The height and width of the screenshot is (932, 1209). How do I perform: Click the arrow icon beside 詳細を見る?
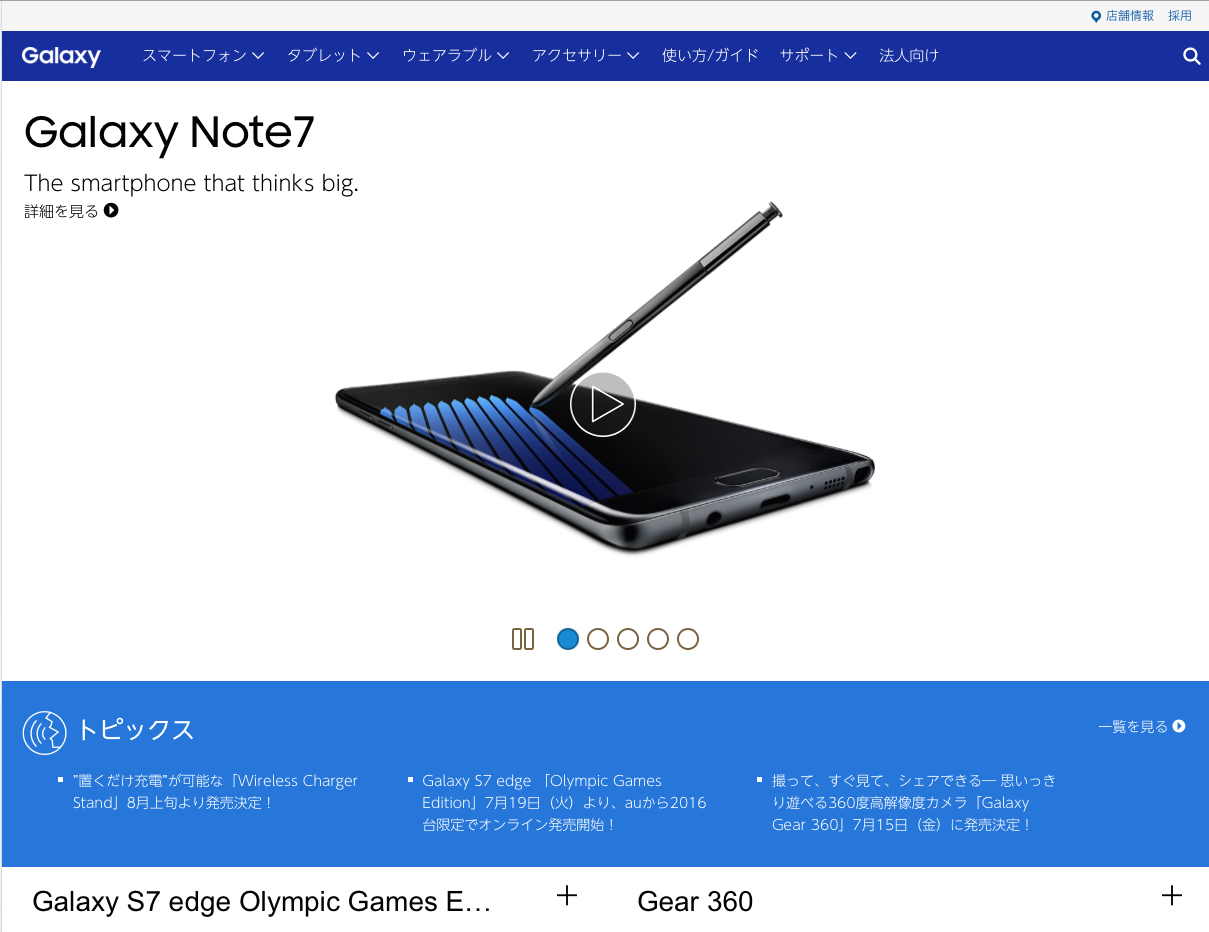tap(111, 211)
